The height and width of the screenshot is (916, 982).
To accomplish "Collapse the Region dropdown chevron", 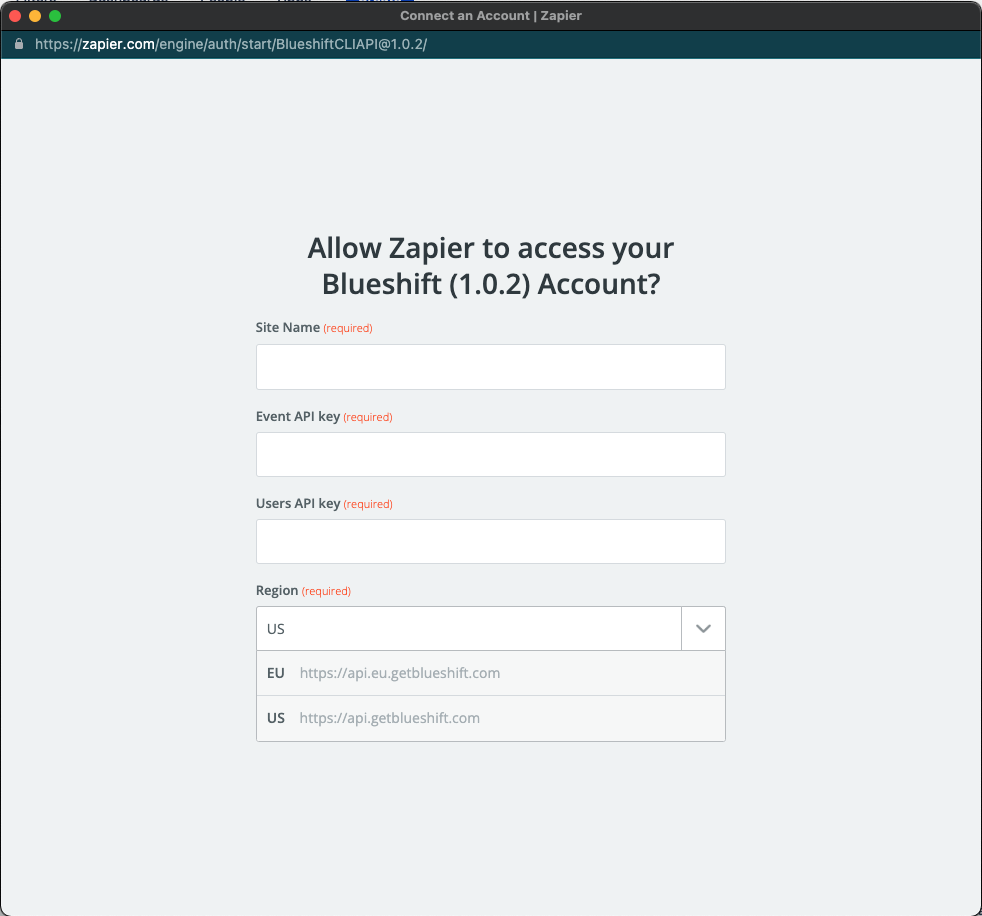I will point(703,629).
